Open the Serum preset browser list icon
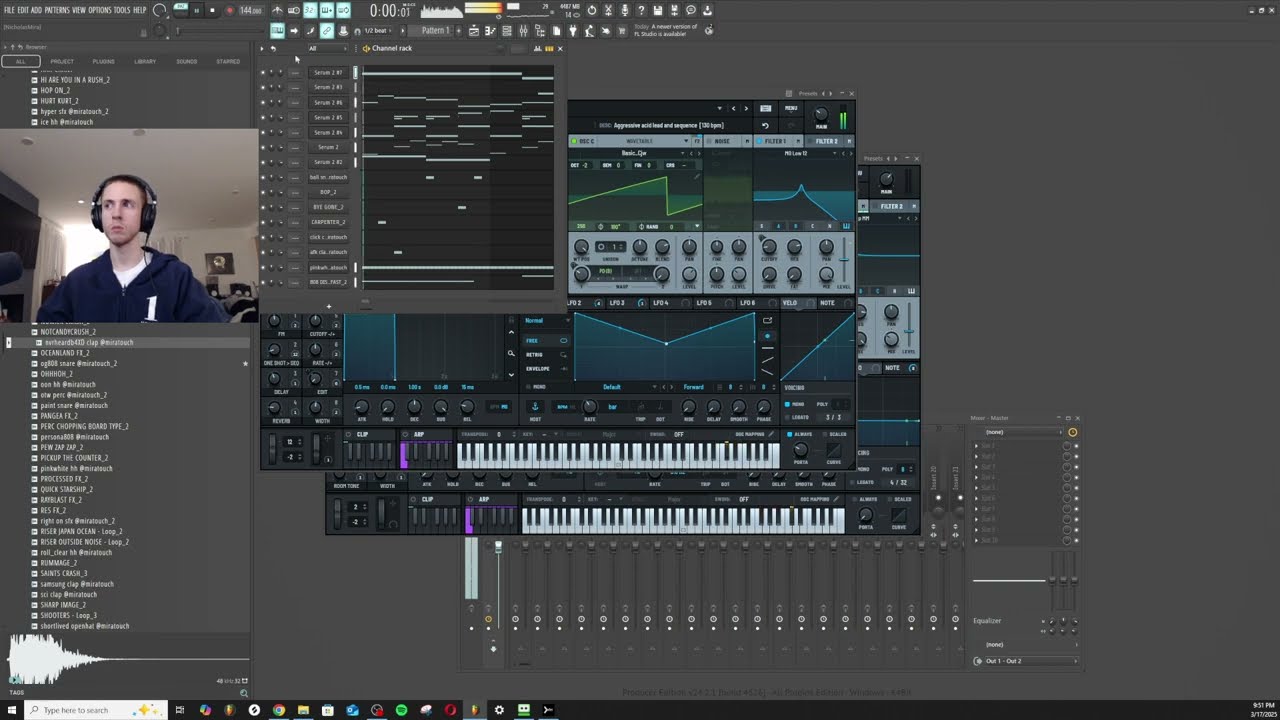 point(765,108)
